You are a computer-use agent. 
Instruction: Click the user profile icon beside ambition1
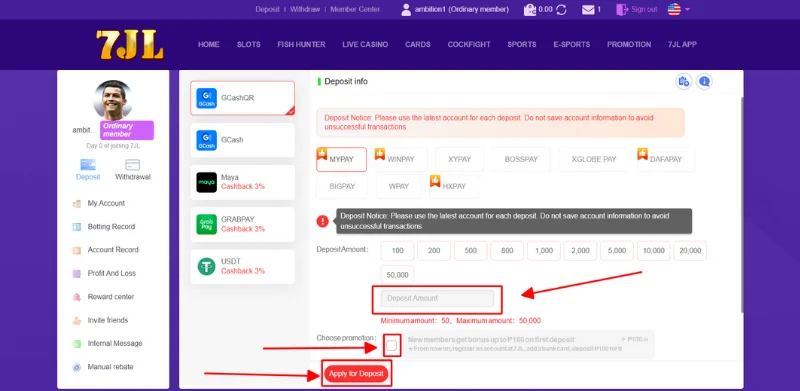pyautogui.click(x=406, y=10)
